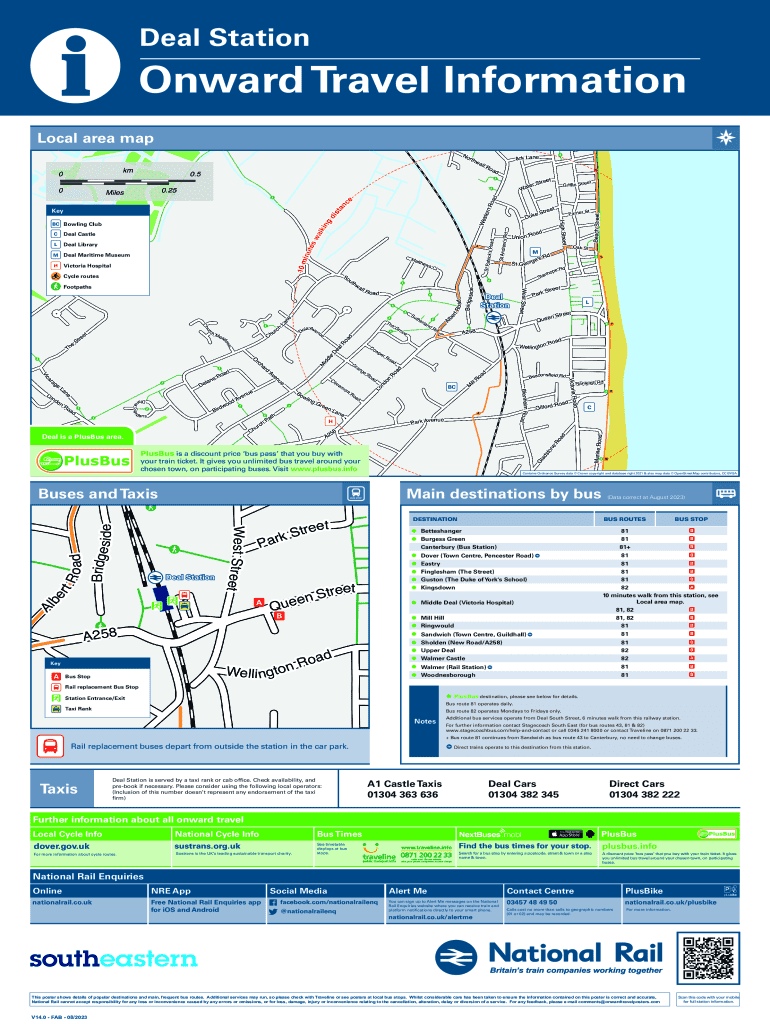Click the southeastern logo
This screenshot has height=1024, width=770.
click(113, 959)
